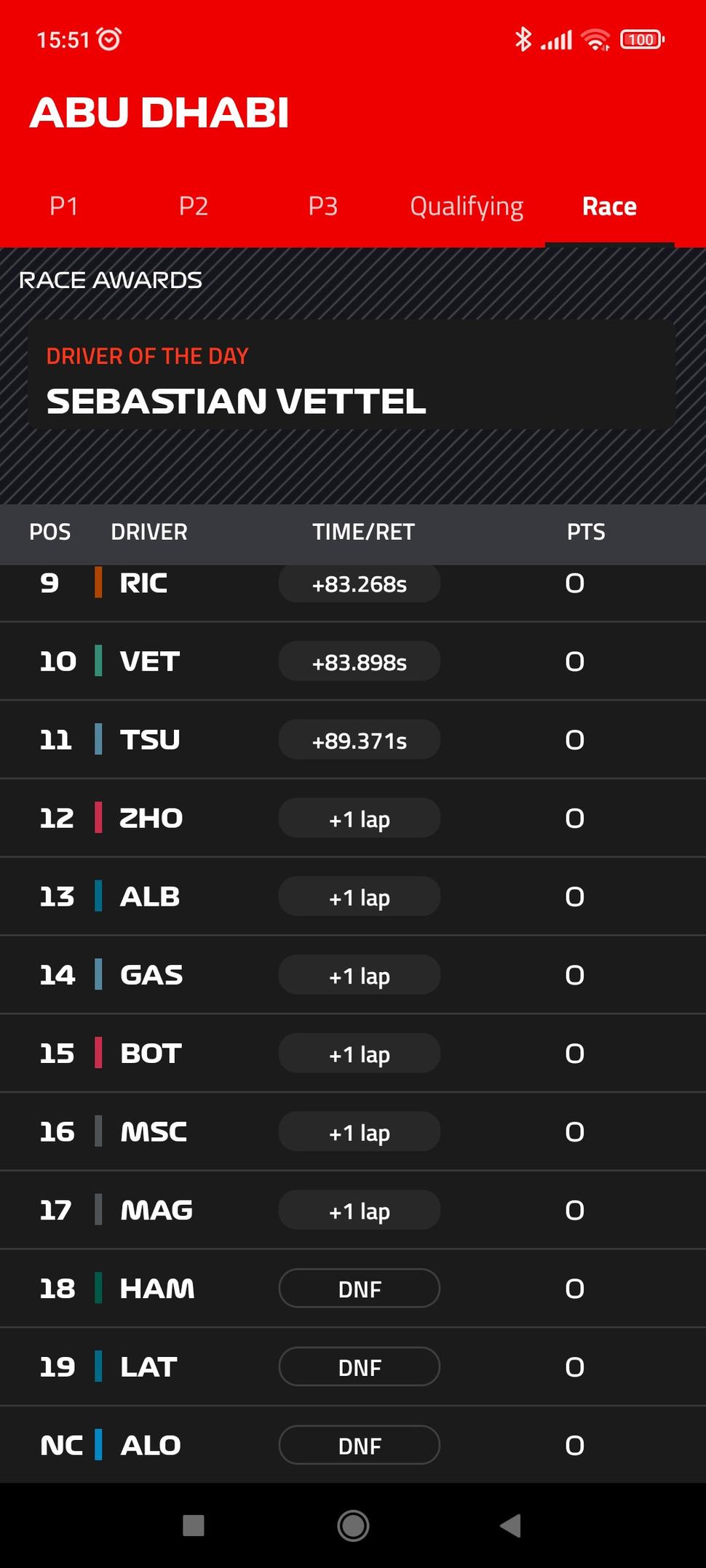Tap the Android back navigation triangle
The height and width of the screenshot is (1568, 706).
510,1525
